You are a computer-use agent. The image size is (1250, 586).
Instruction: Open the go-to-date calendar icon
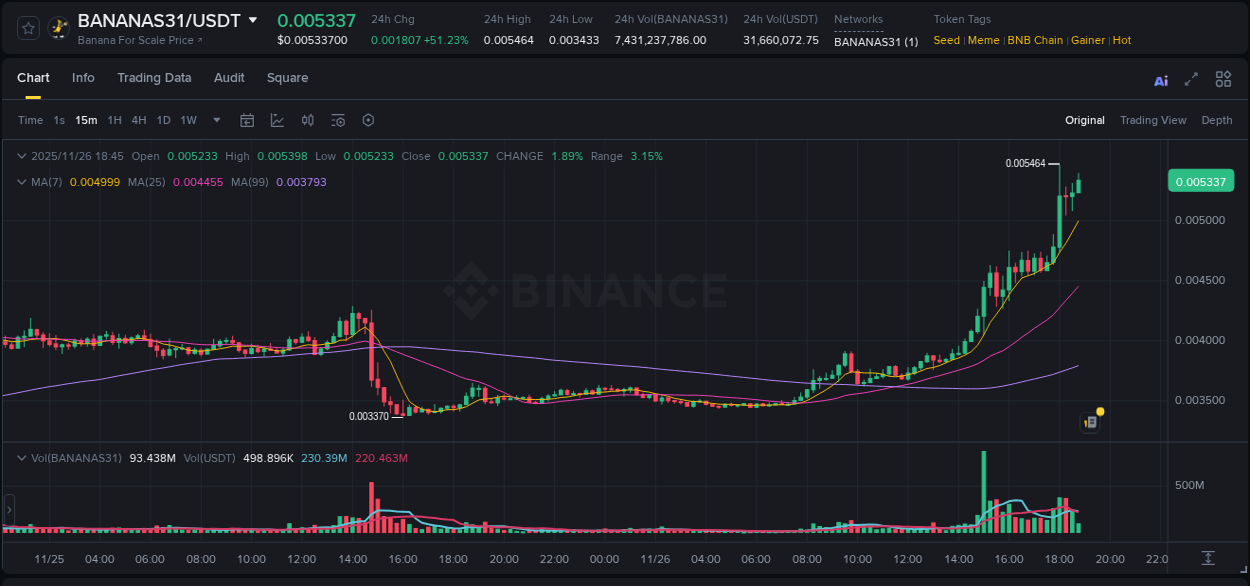coord(247,120)
